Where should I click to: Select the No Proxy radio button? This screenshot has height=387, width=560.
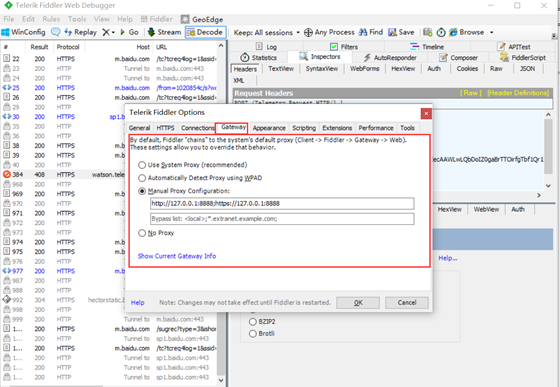pyautogui.click(x=142, y=233)
